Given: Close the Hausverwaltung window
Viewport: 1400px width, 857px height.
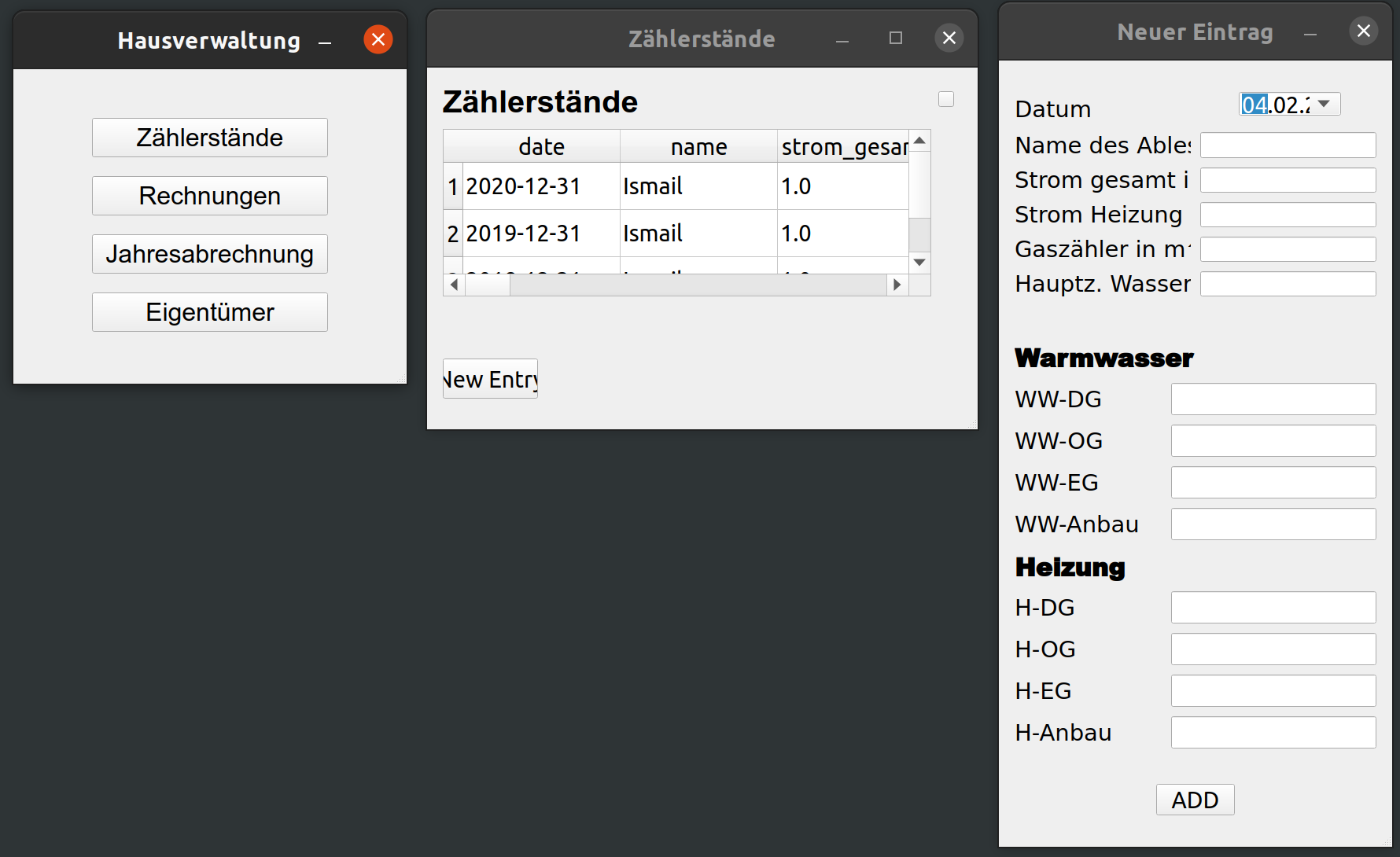Looking at the screenshot, I should (x=378, y=39).
